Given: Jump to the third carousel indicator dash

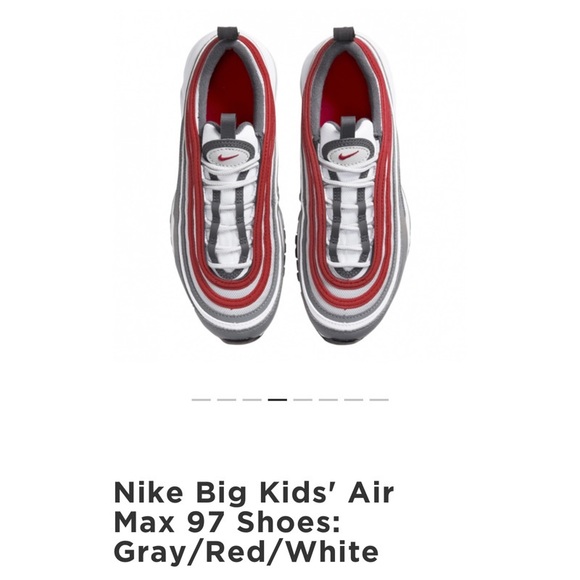Looking at the screenshot, I should click(x=252, y=400).
